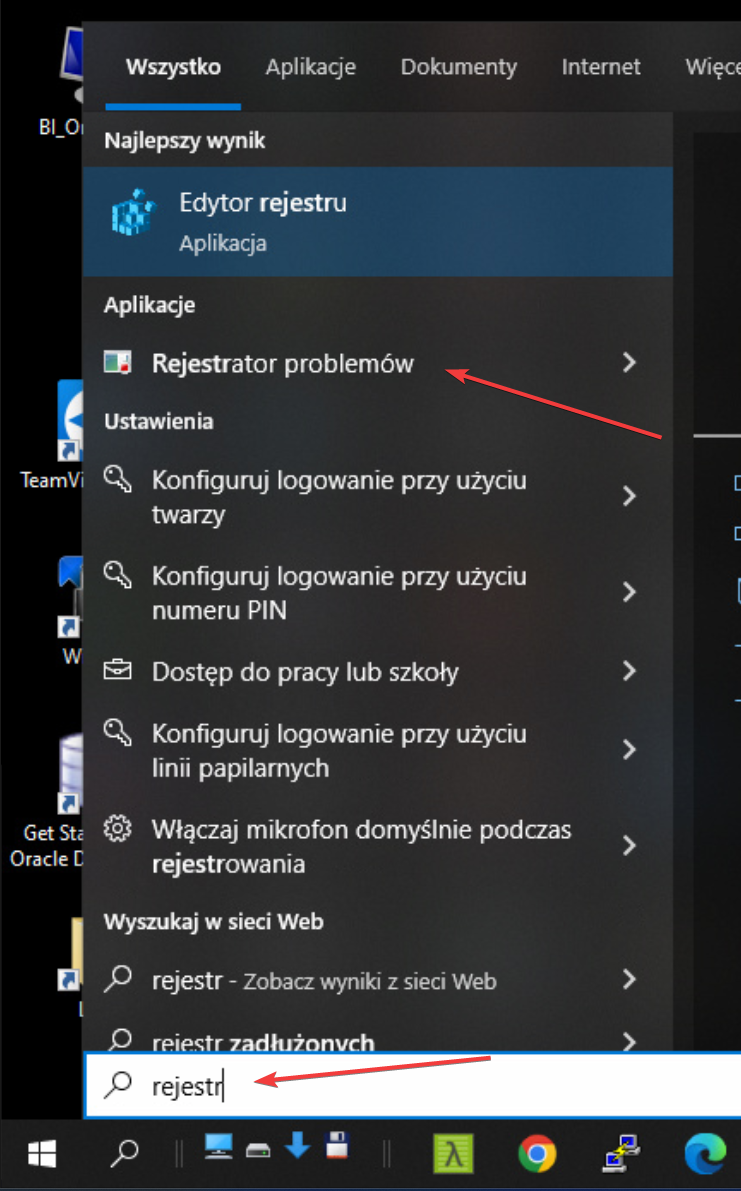Select the Internet search tab

point(601,67)
